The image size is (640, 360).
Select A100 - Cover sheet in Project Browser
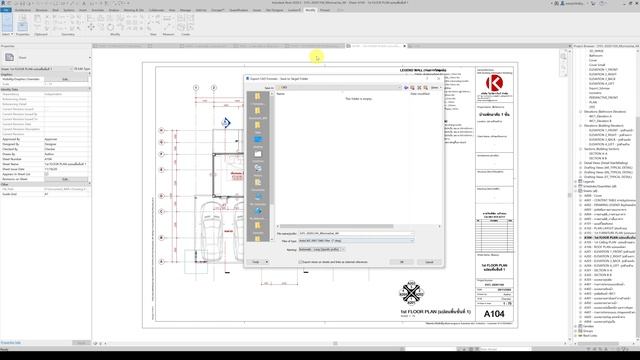click(x=593, y=196)
